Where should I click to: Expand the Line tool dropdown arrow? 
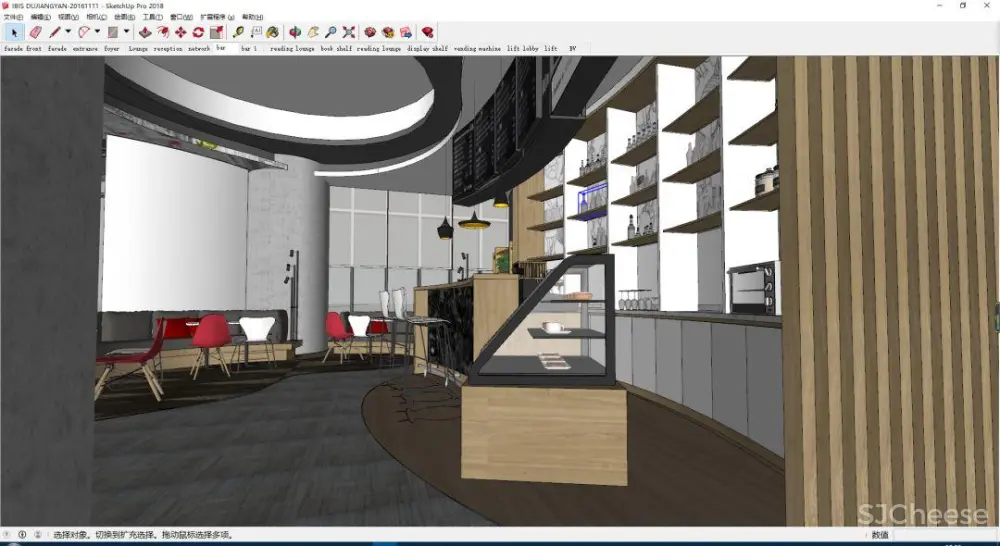[68, 32]
